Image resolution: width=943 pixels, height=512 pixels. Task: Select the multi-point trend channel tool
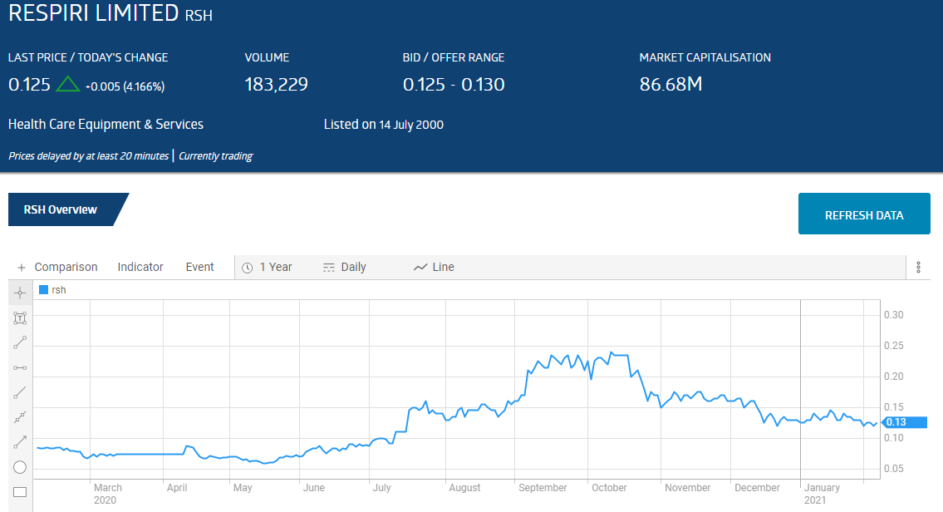pos(20,418)
